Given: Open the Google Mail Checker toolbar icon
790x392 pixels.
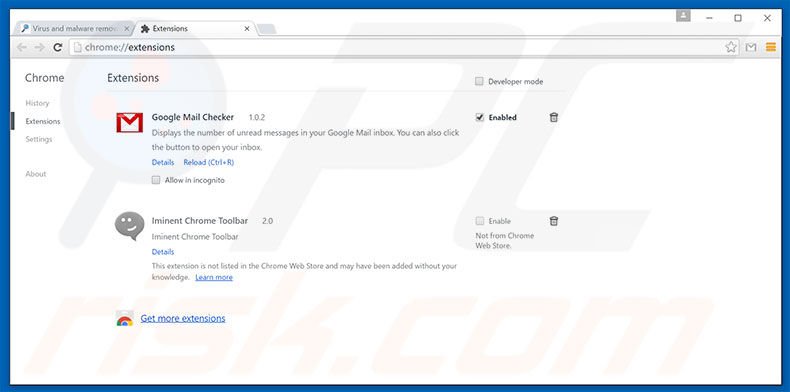Looking at the screenshot, I should pos(751,47).
